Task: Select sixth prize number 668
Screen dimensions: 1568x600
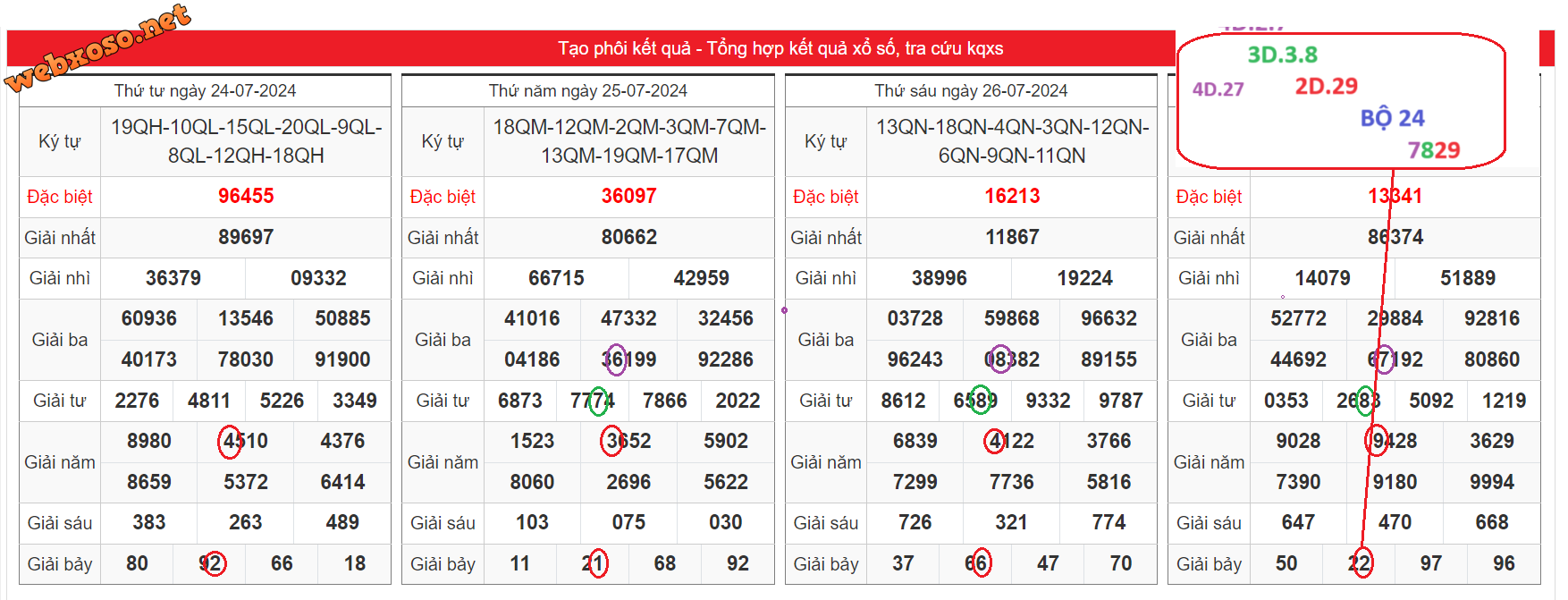Action: tap(1491, 522)
